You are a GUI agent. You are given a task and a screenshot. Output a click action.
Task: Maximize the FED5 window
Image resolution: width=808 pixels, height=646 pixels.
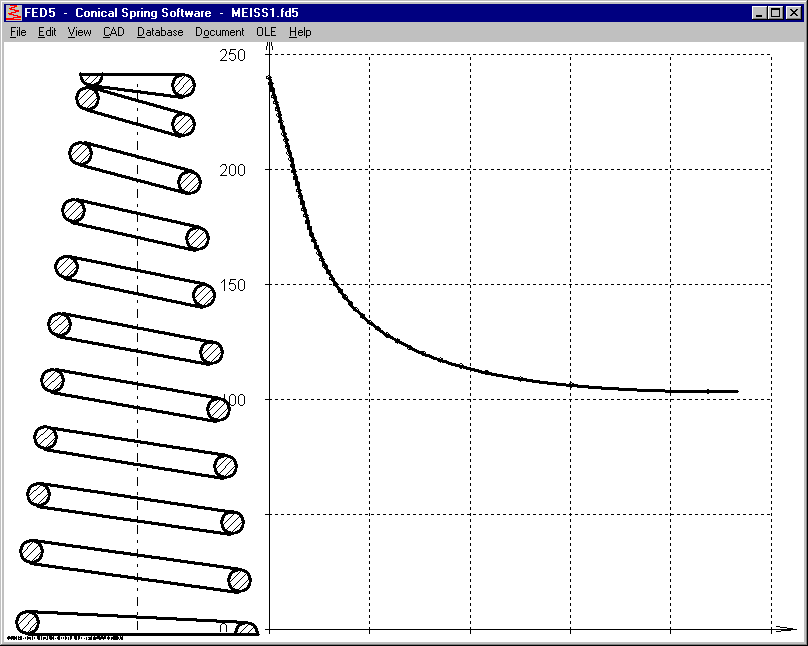pyautogui.click(x=775, y=13)
